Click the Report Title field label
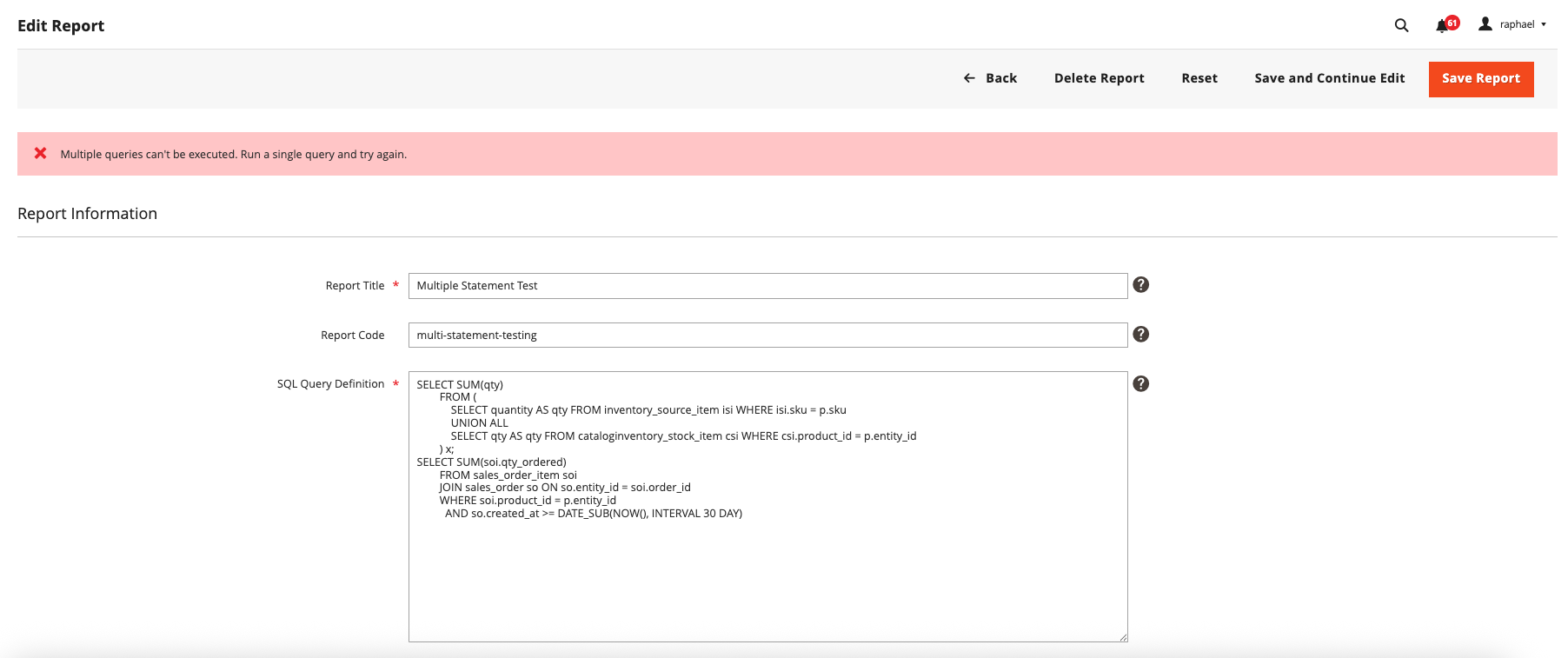The width and height of the screenshot is (1568, 658). 355,286
